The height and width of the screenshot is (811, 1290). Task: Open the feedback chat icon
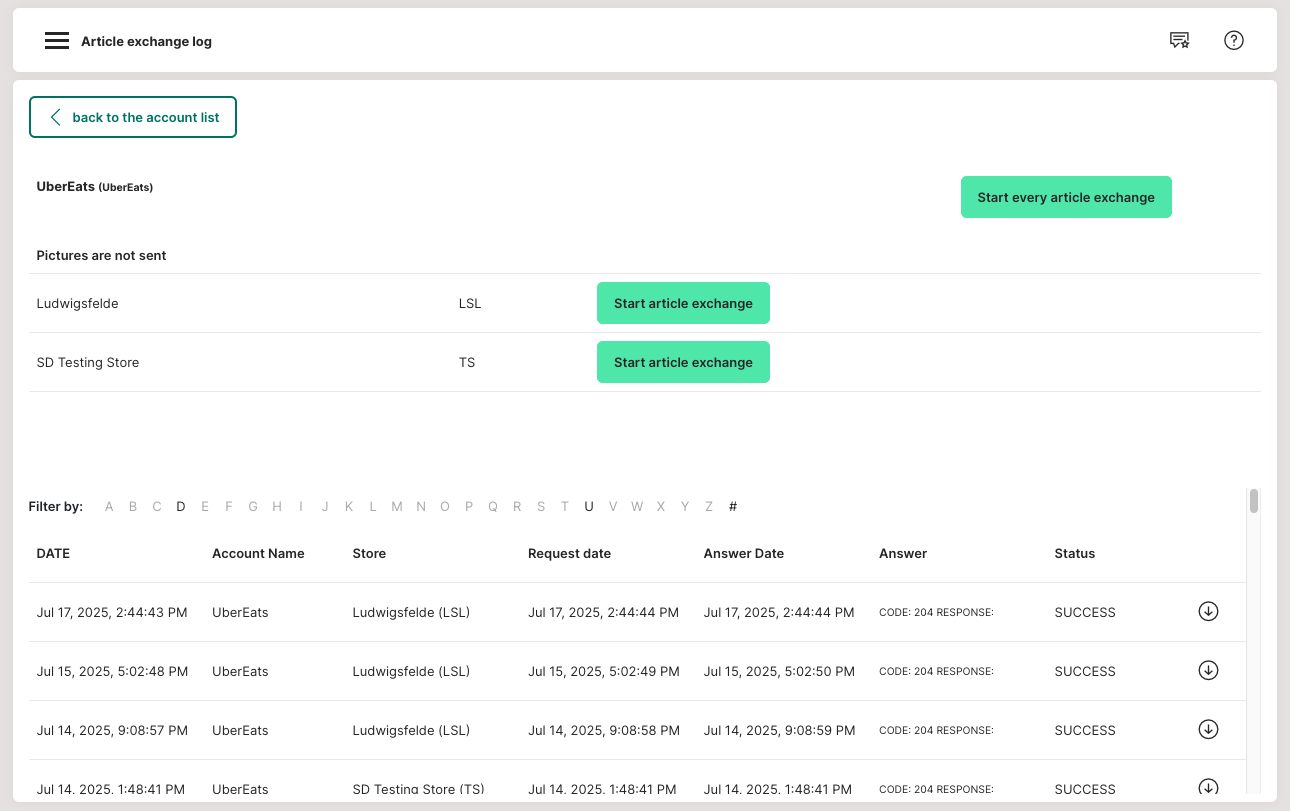(1180, 41)
